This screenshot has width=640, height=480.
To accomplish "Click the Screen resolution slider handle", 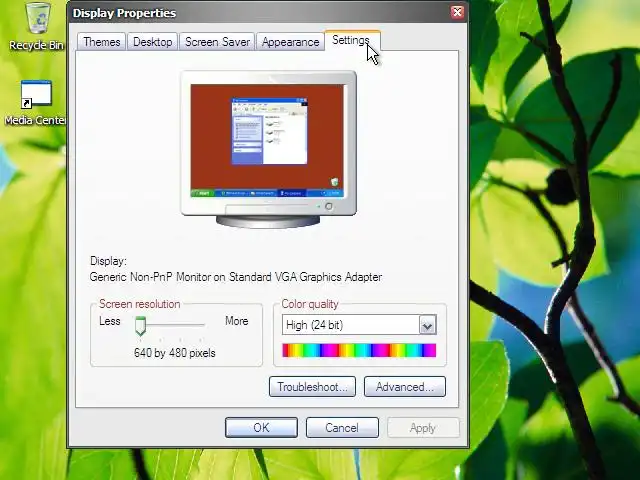I will pos(140,326).
